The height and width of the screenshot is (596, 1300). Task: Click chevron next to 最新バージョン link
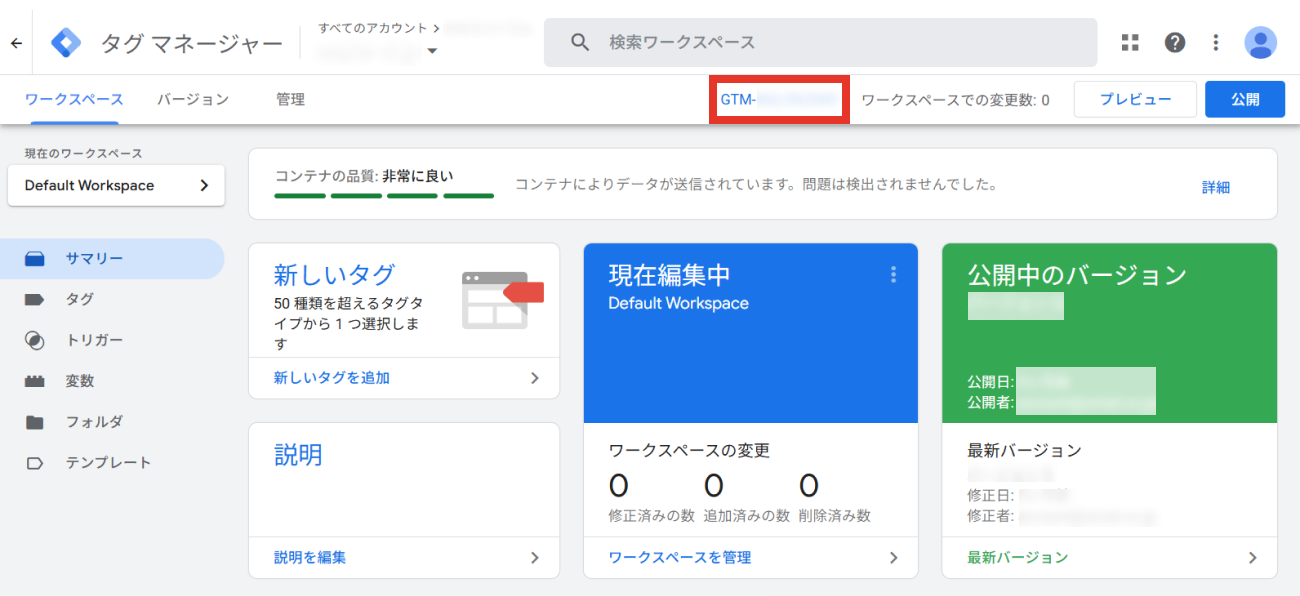click(1253, 558)
